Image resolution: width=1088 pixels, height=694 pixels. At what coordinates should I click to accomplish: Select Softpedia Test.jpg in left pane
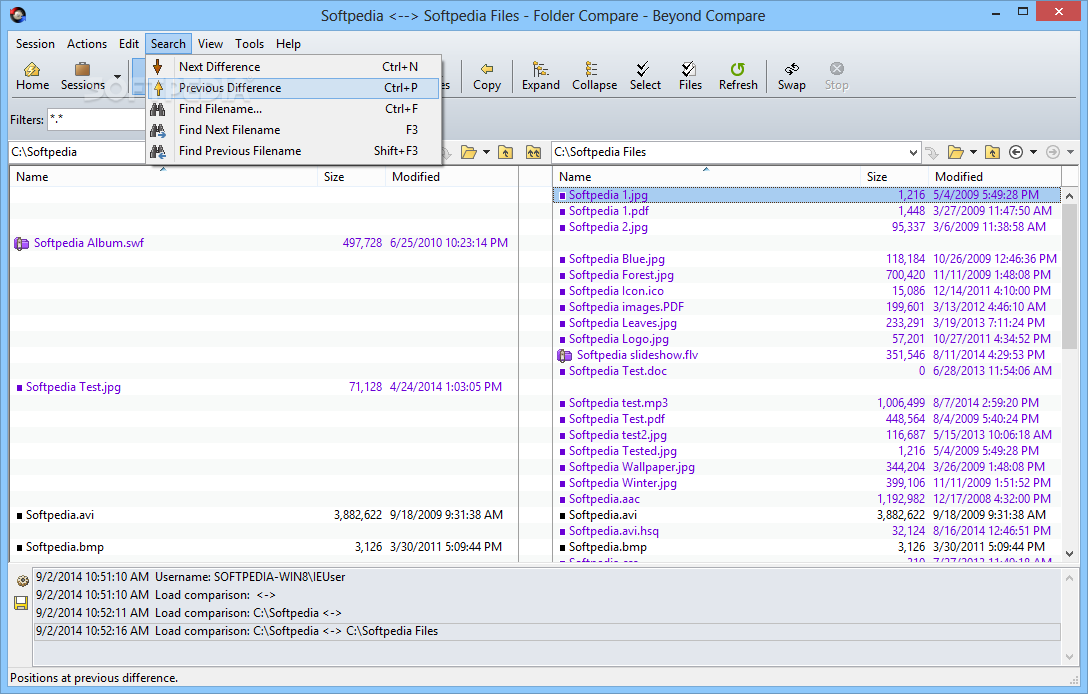[x=264, y=387]
